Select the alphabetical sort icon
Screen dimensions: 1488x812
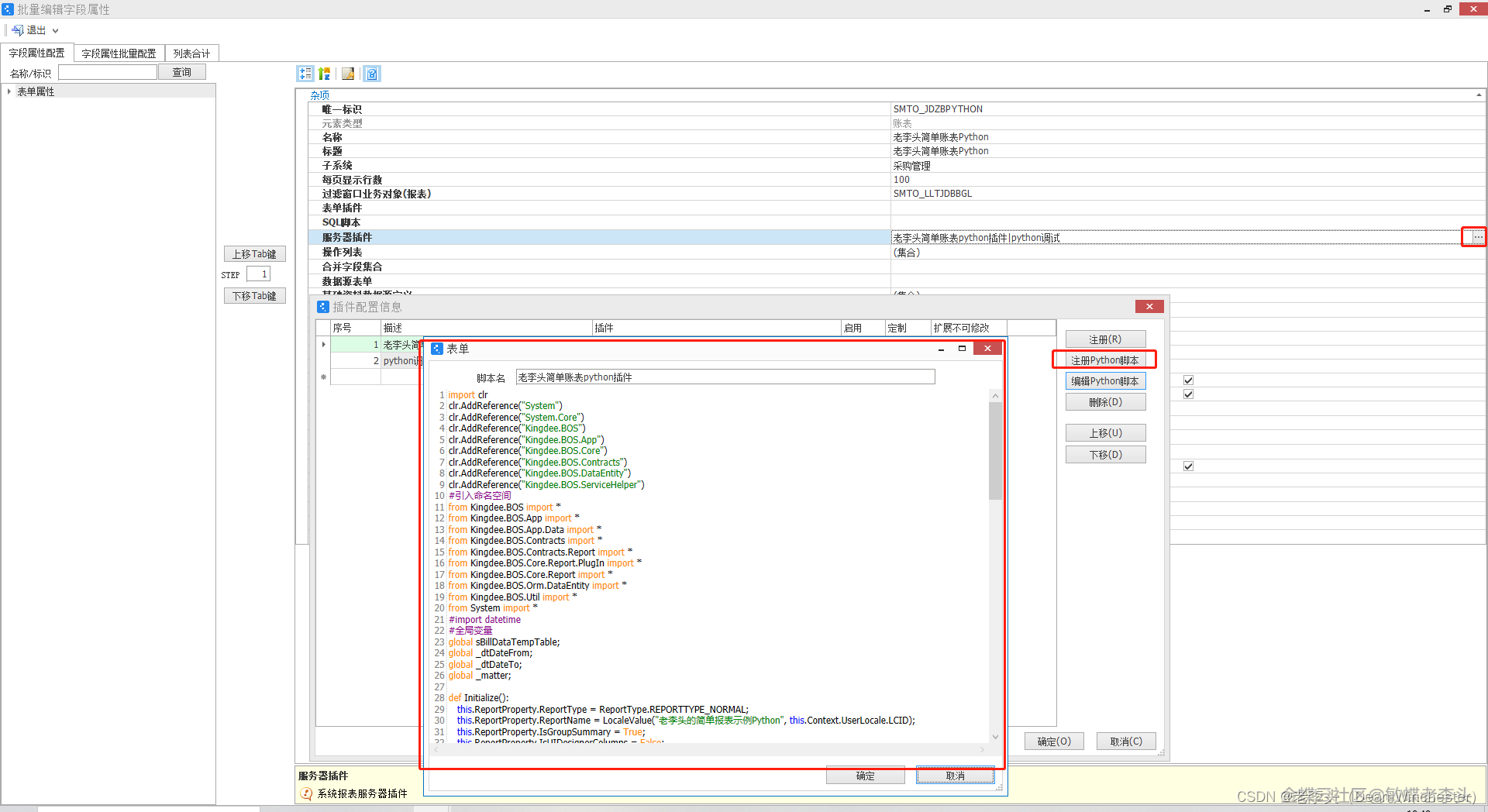coord(324,74)
